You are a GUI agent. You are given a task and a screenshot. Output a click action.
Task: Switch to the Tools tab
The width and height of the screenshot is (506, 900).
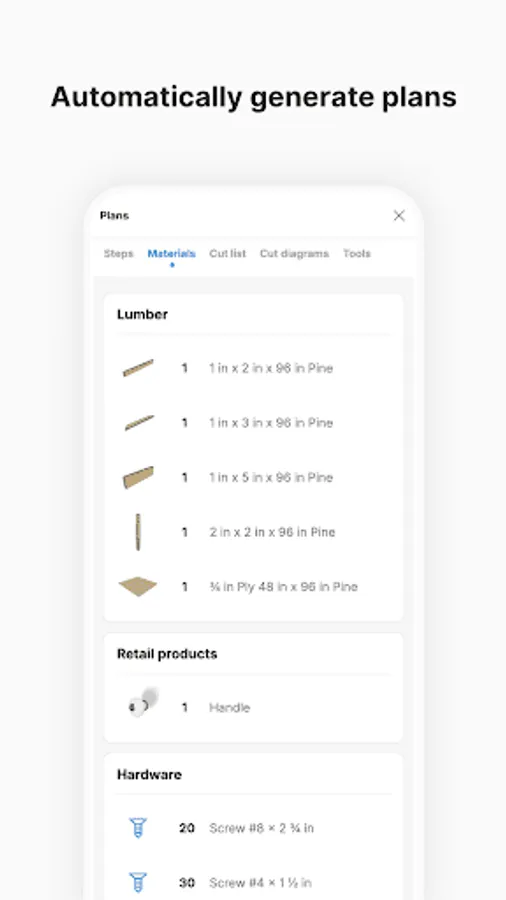(x=357, y=254)
